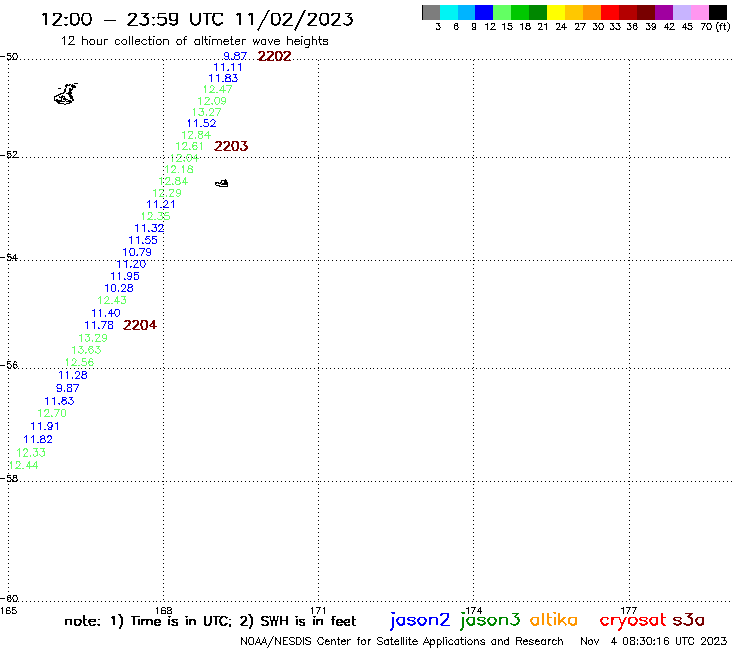Screen dimensions: 740x650
Task: Select the wave height value 12.43
Action: (112, 300)
